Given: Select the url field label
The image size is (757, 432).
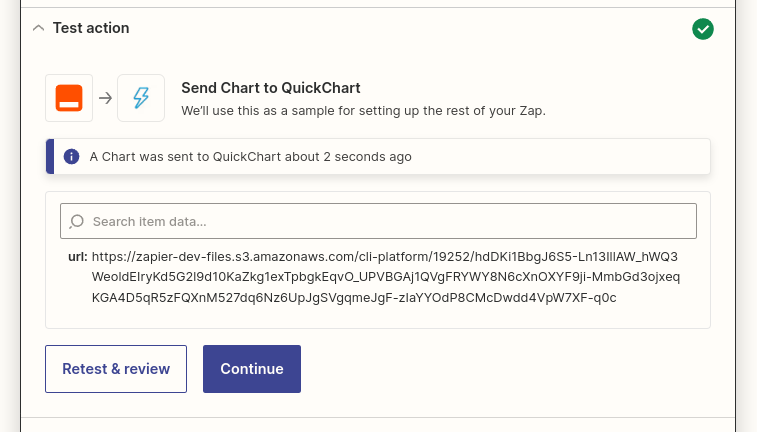Looking at the screenshot, I should 78,257.
